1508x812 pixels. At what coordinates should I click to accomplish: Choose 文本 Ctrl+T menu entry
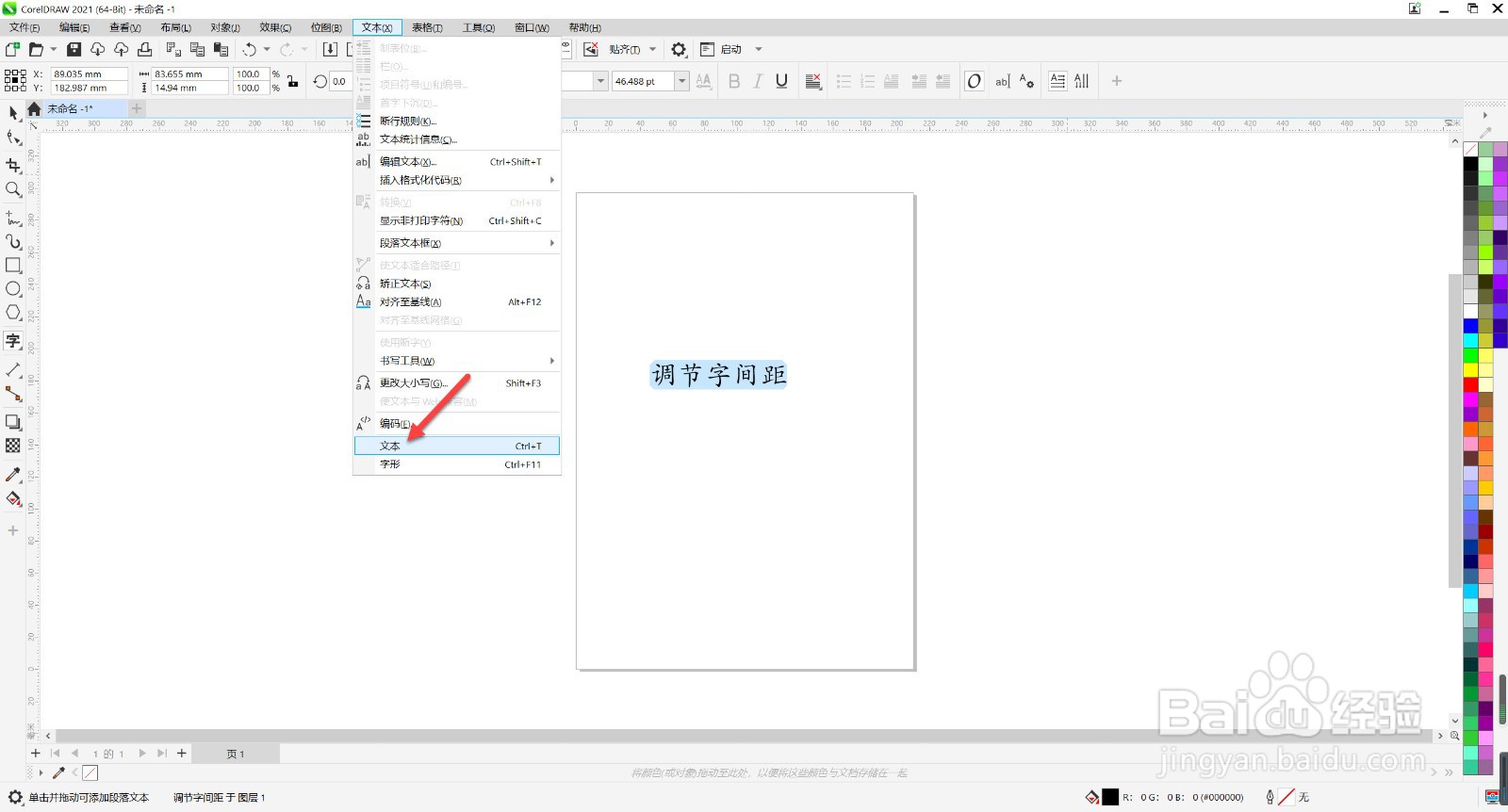point(457,446)
